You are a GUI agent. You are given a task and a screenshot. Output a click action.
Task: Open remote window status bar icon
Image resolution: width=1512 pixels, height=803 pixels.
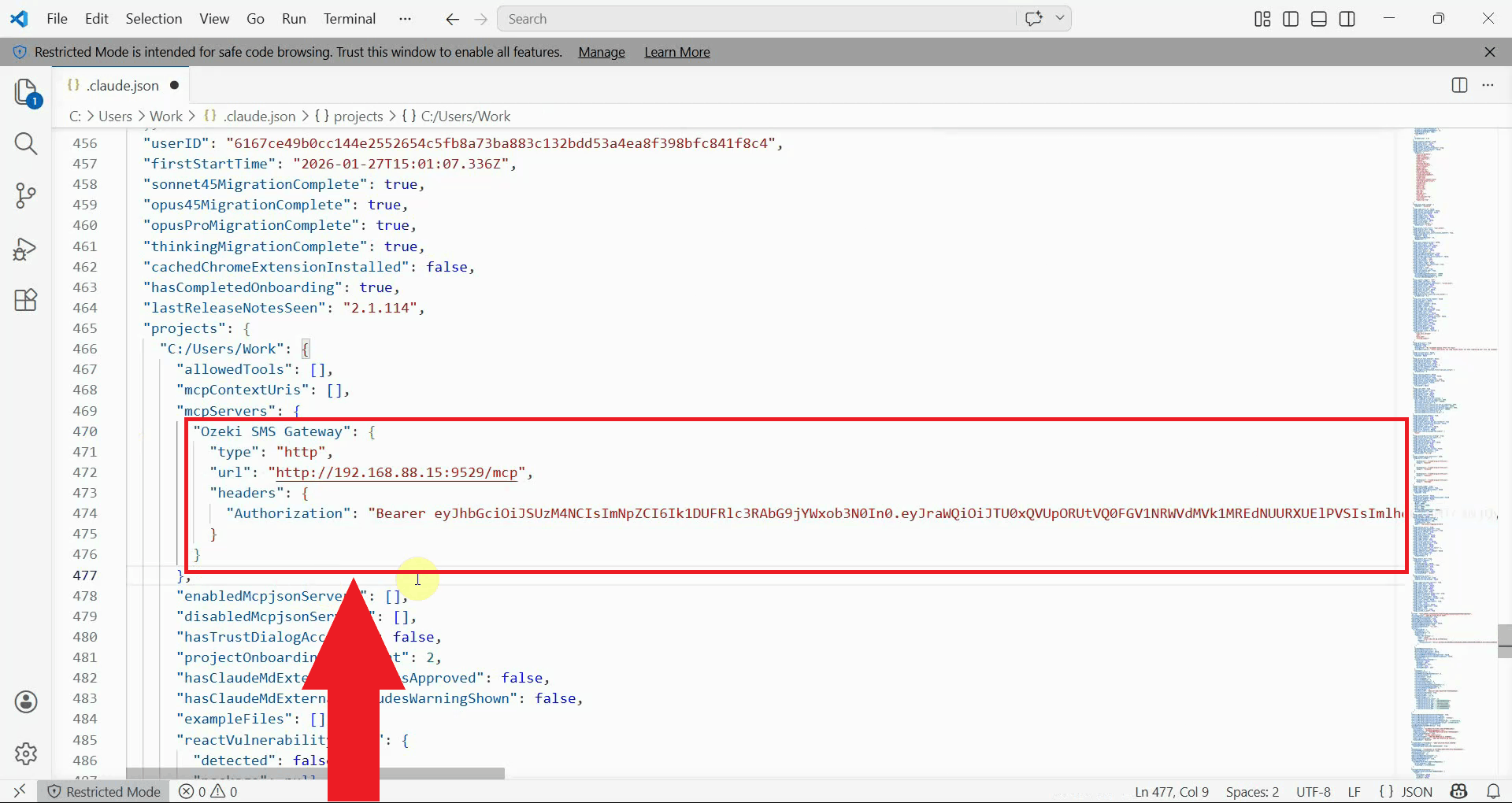click(x=20, y=791)
